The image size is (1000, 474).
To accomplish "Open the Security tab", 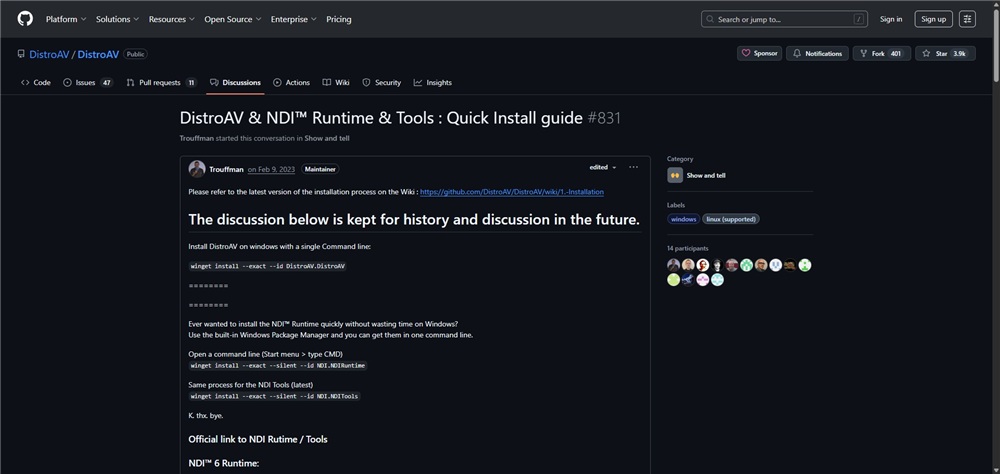I will (381, 82).
